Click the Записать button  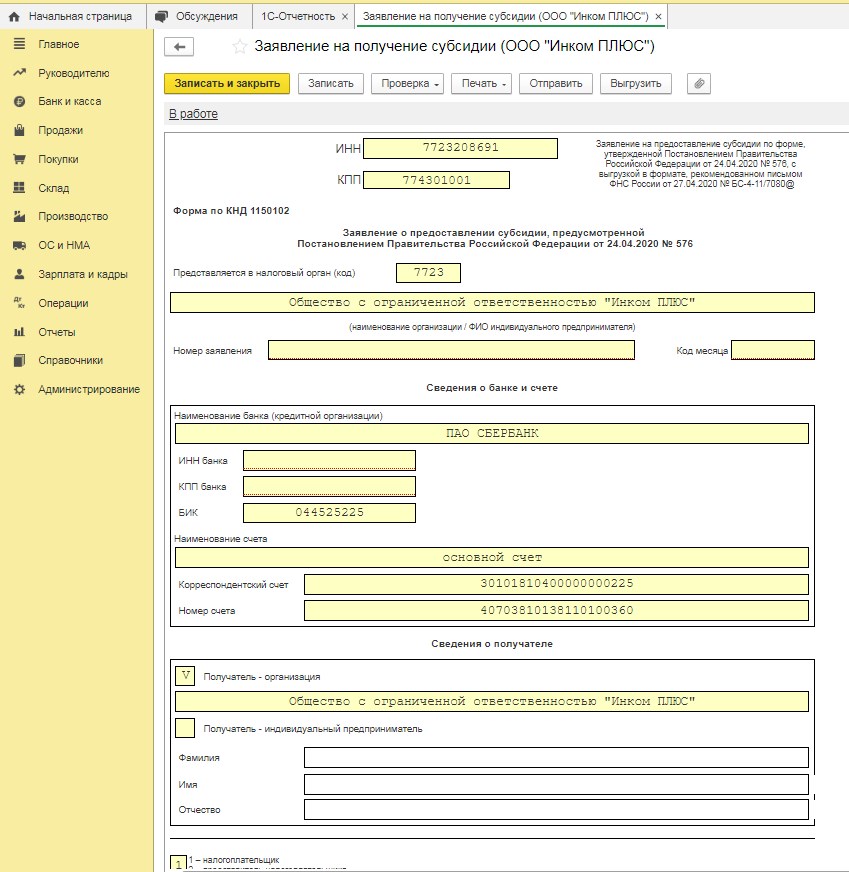coord(331,84)
